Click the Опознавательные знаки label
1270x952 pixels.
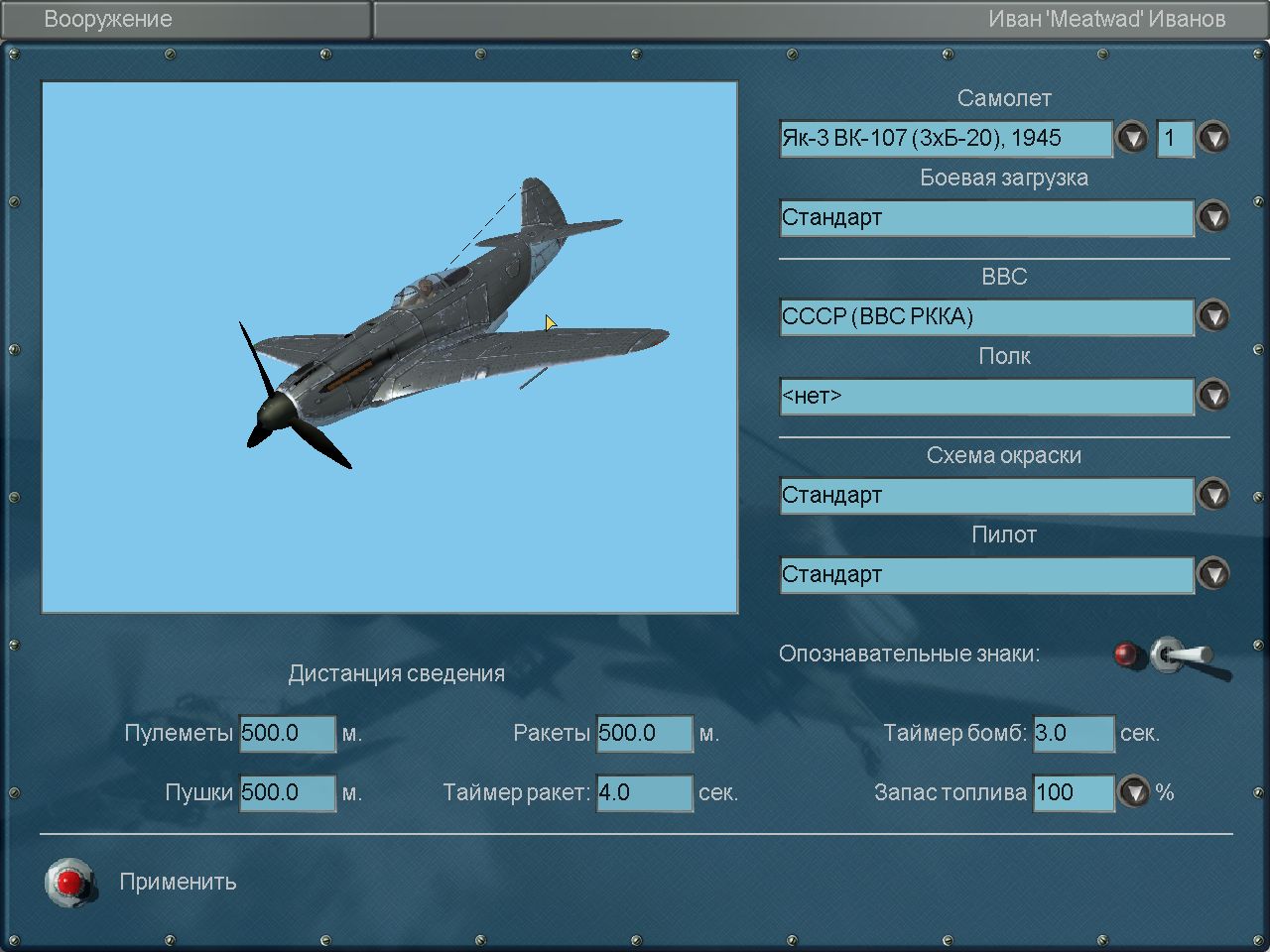(x=909, y=654)
